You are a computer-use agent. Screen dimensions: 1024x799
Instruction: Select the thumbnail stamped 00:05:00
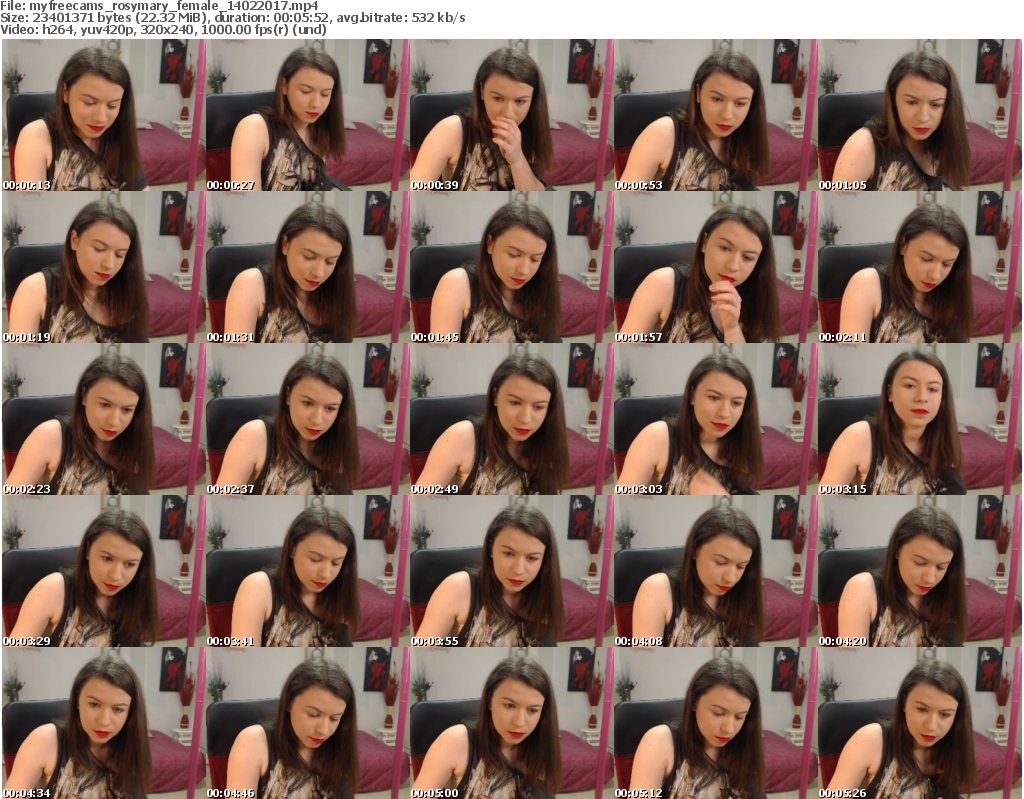pos(511,723)
